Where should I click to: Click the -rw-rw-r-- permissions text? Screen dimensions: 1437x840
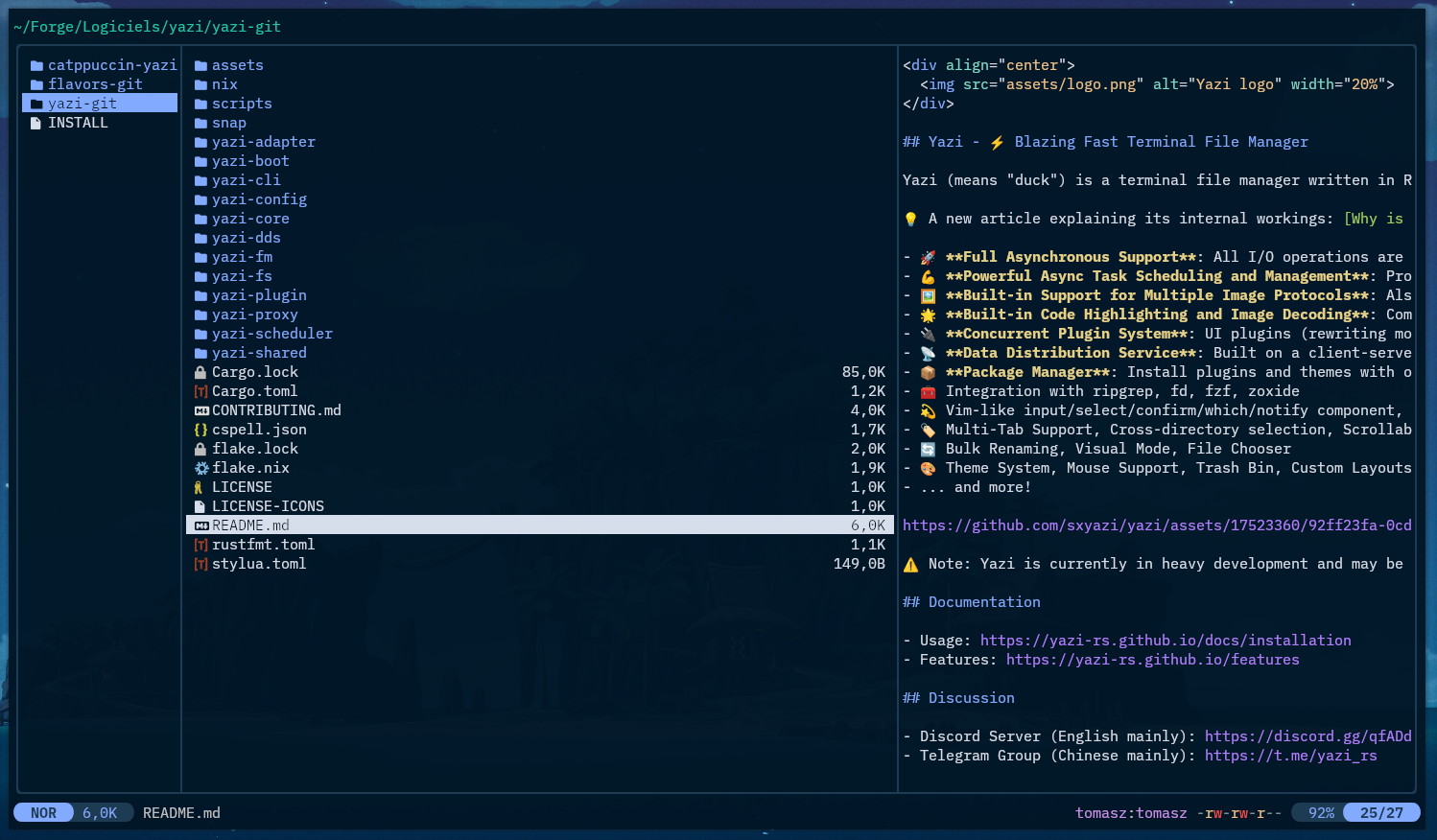(1238, 813)
